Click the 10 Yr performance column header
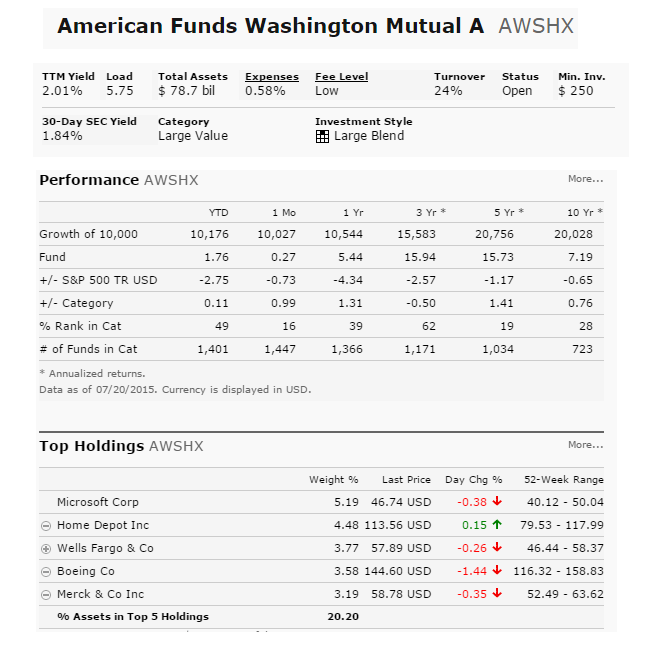646x652 pixels. tap(585, 212)
